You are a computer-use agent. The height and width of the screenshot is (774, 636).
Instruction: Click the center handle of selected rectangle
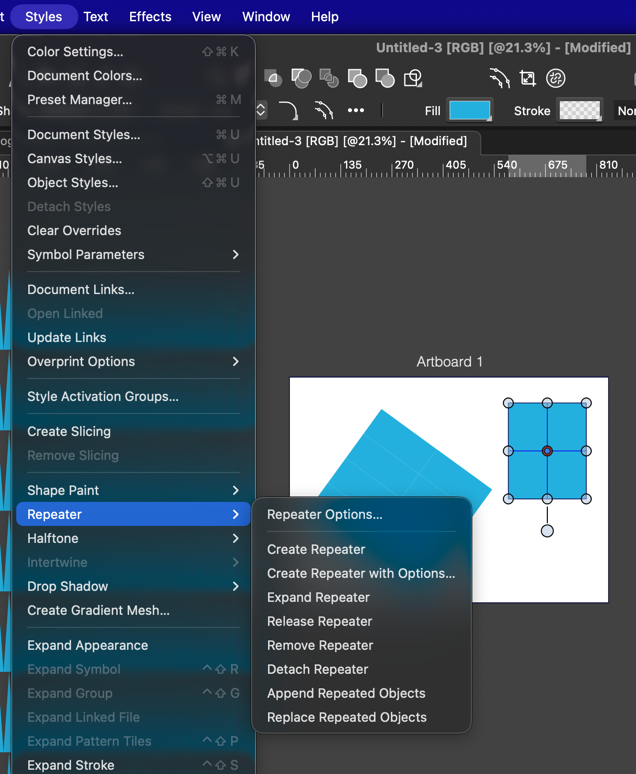[547, 451]
